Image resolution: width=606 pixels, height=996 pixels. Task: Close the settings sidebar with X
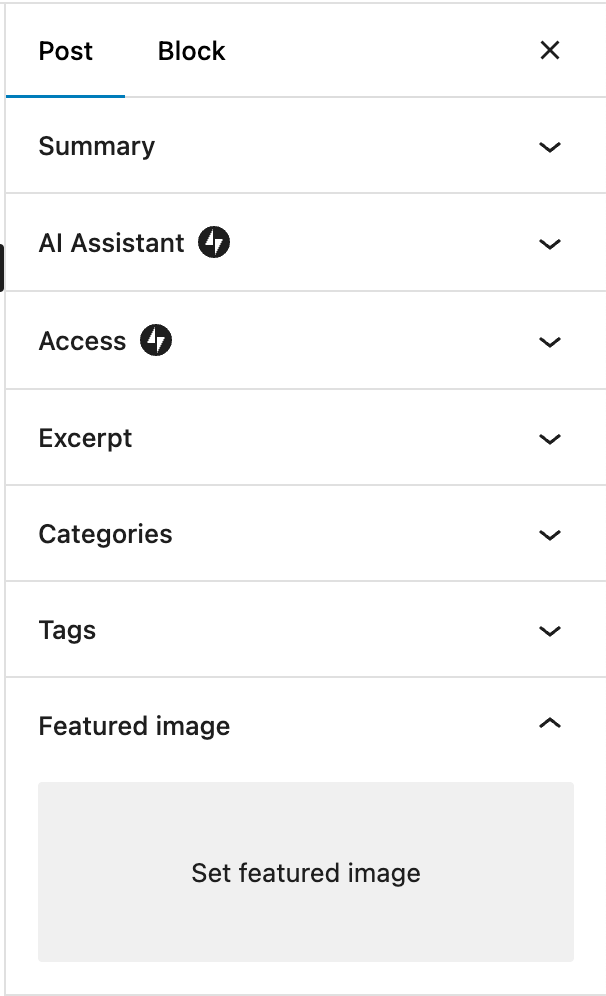(x=549, y=50)
